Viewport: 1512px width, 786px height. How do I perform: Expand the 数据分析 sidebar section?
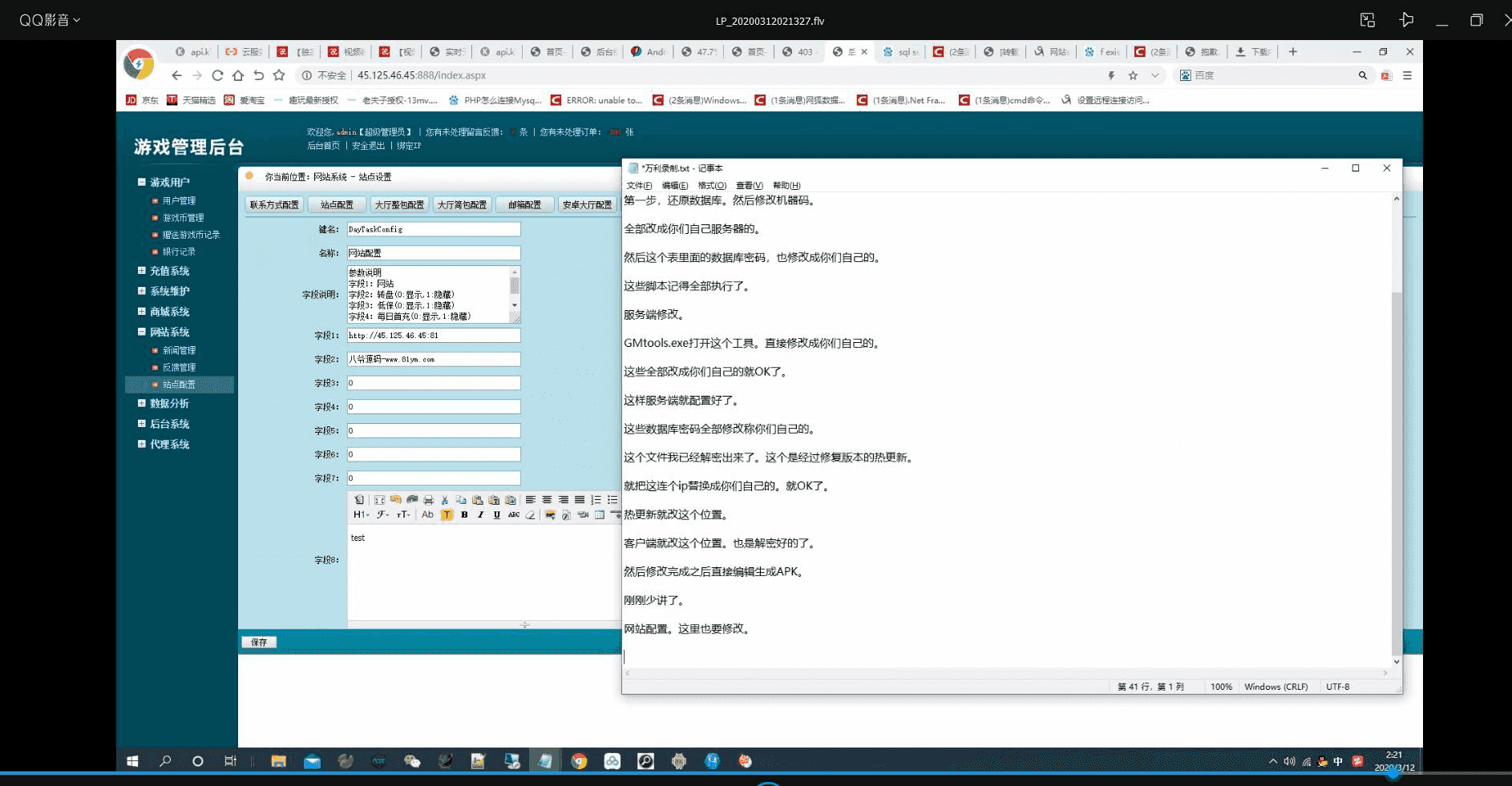(142, 403)
